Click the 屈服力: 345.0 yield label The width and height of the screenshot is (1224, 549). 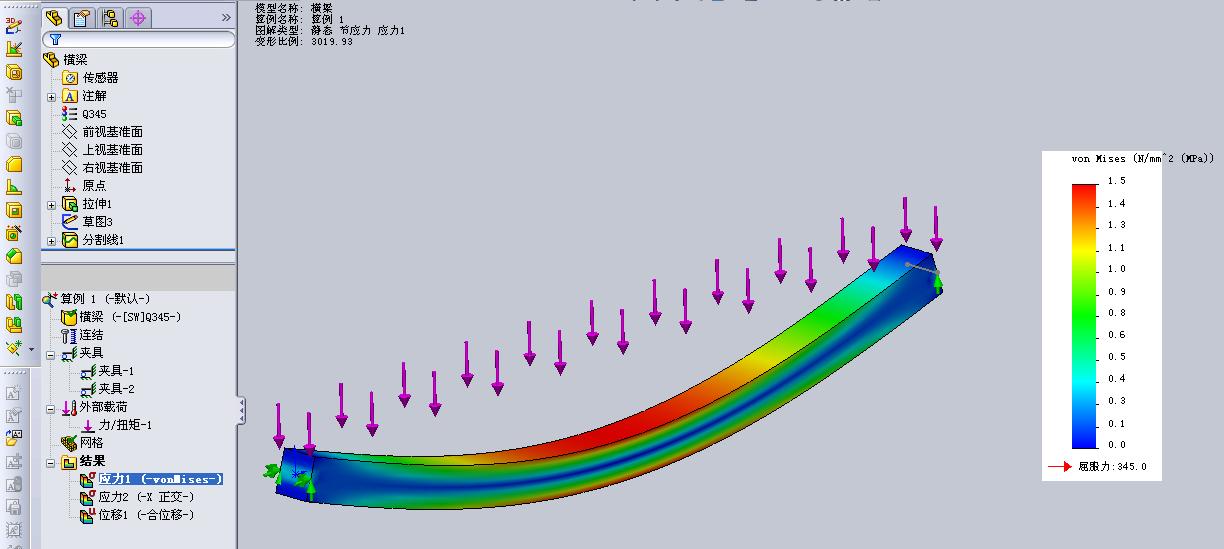[1112, 466]
